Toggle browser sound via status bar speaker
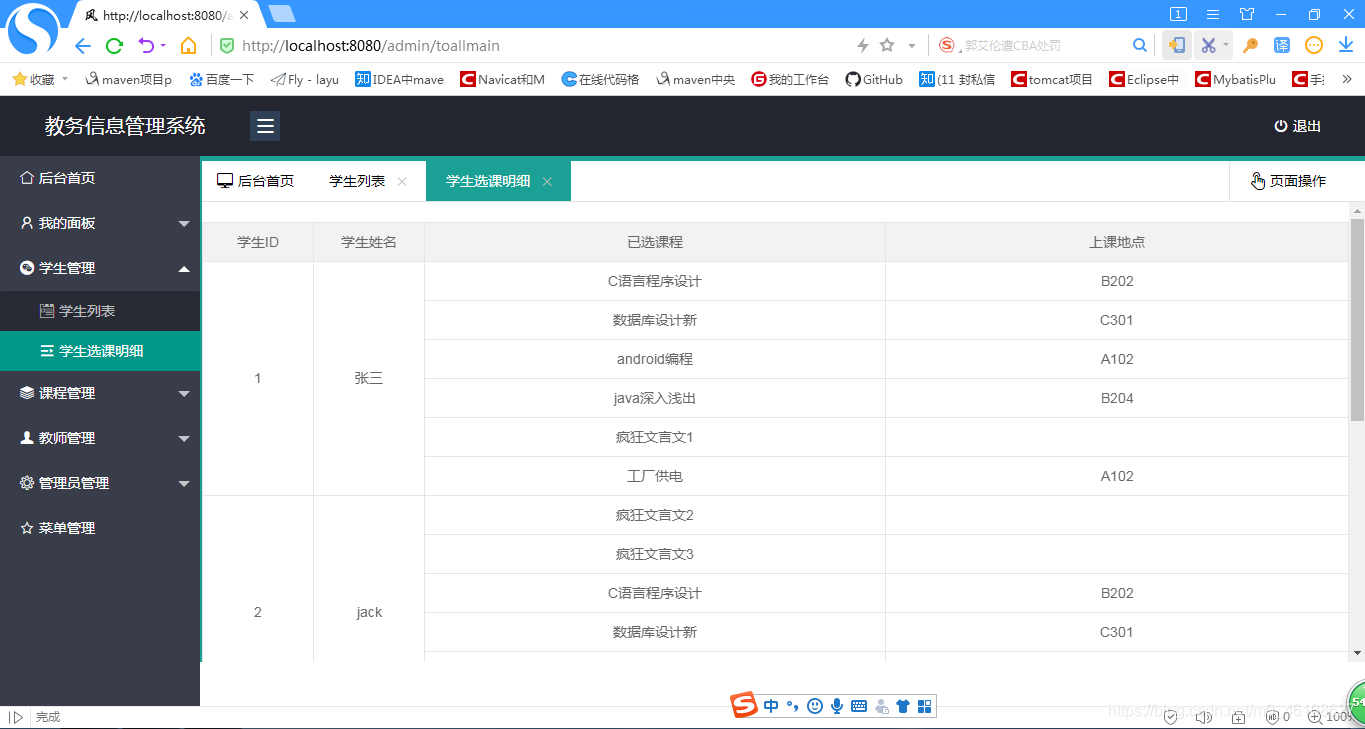This screenshot has height=729, width=1365. click(1204, 717)
